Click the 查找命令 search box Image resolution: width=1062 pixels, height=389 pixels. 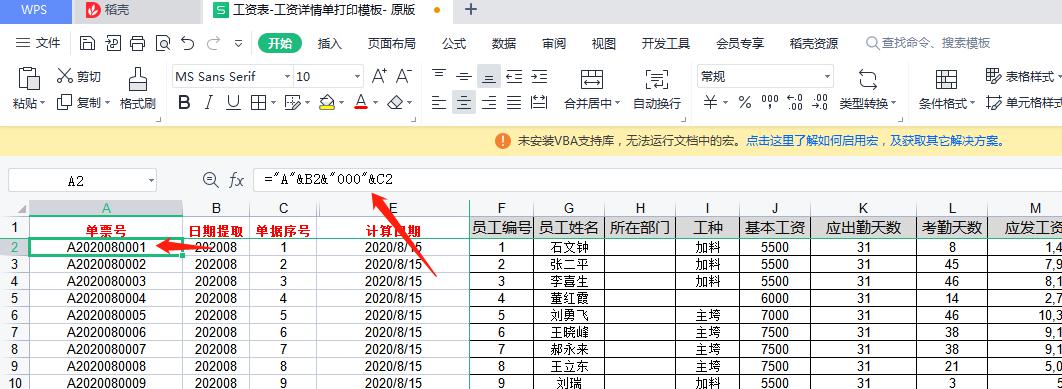tap(929, 43)
